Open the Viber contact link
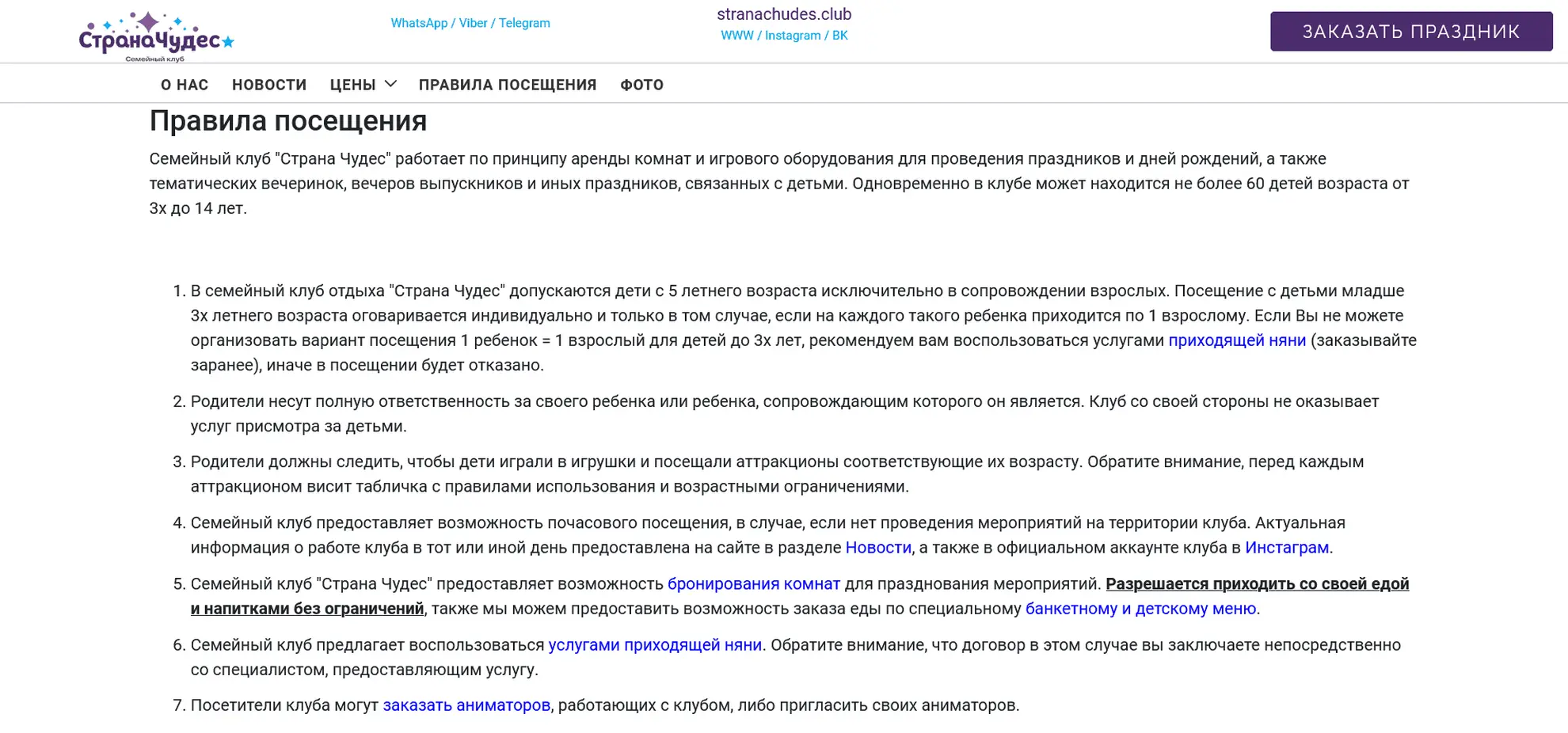This screenshot has width=1568, height=733. (x=473, y=23)
